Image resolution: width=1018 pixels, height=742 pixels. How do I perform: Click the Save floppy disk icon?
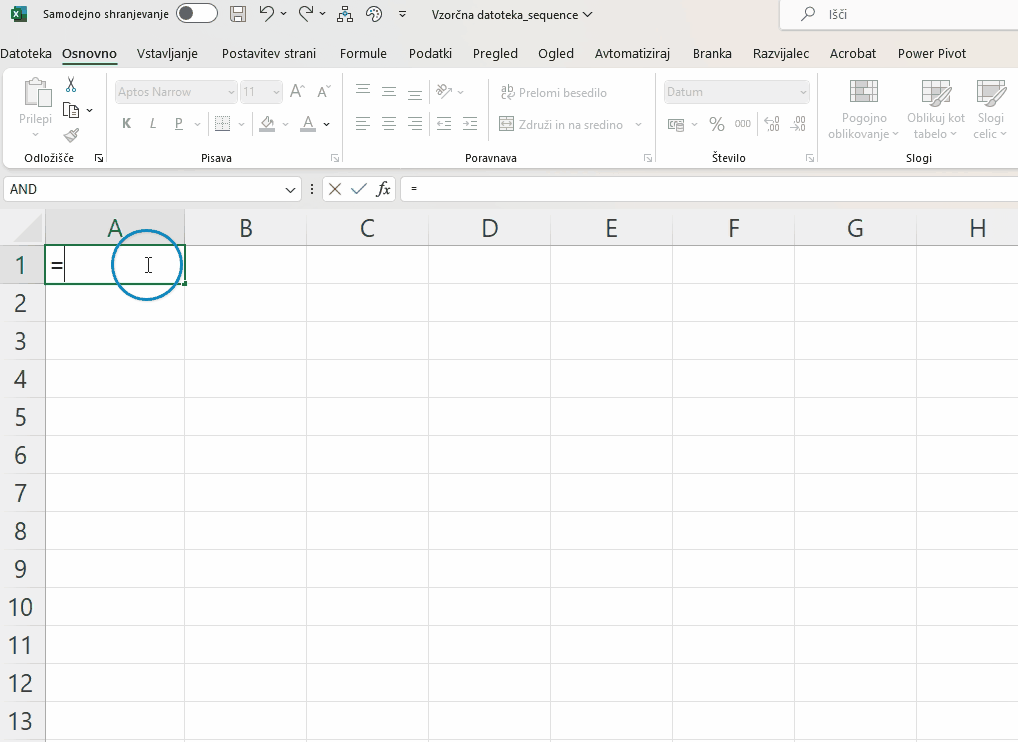click(x=237, y=14)
